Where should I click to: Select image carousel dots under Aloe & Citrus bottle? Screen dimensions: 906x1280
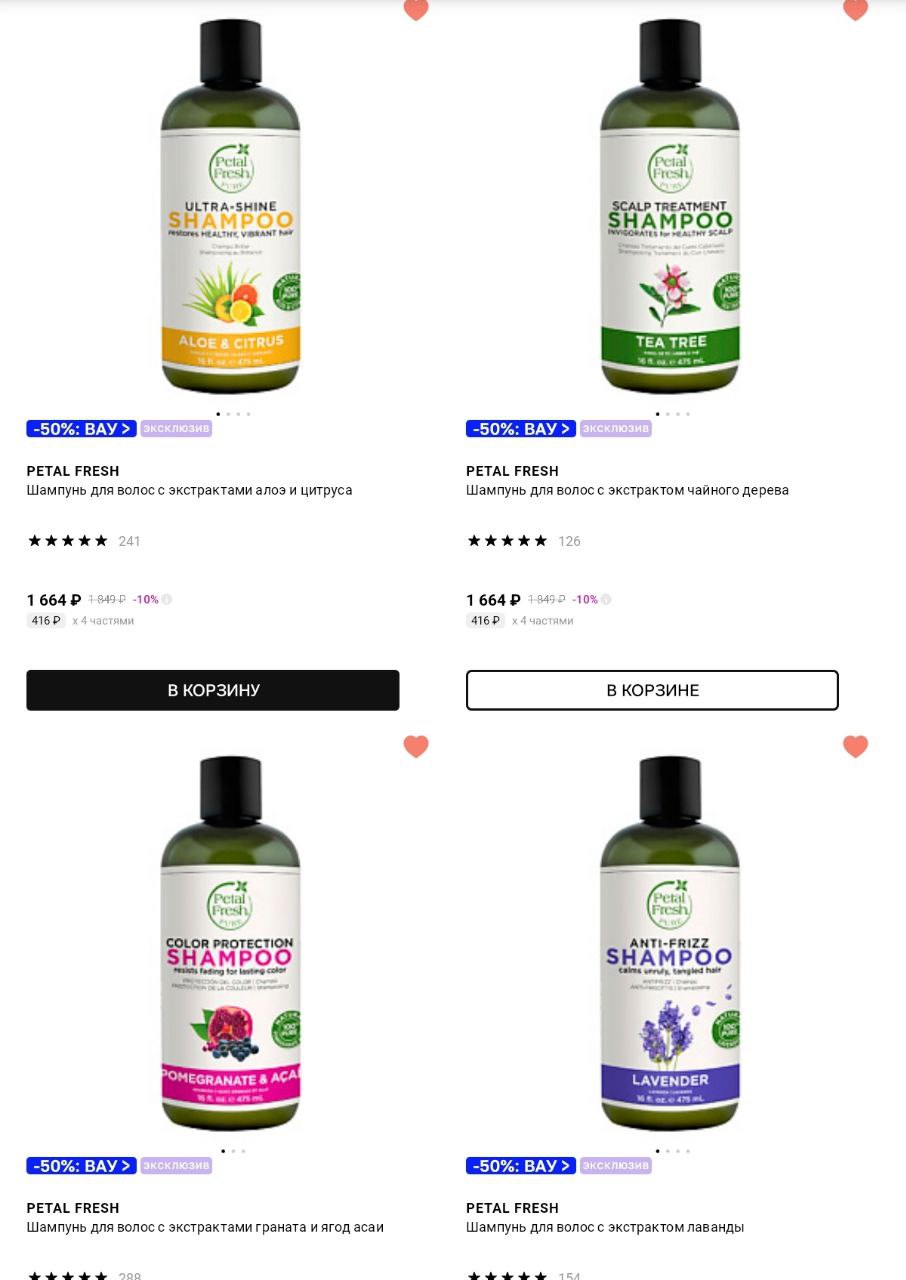click(x=233, y=414)
